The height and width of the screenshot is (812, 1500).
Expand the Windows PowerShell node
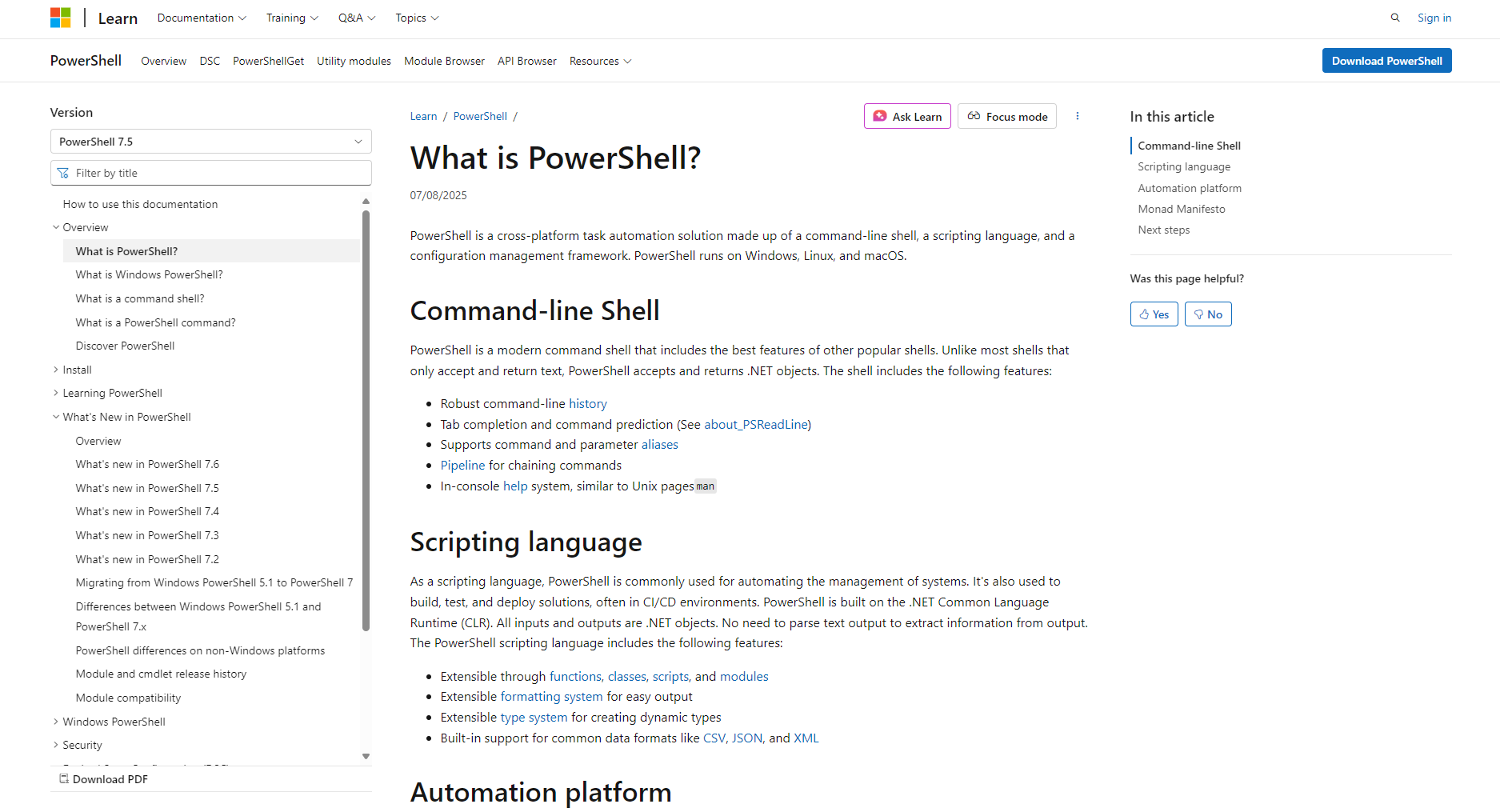click(x=56, y=722)
